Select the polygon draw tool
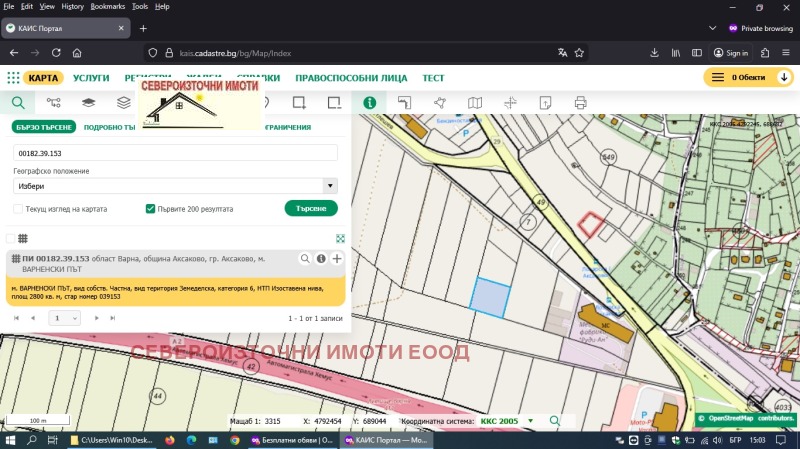Viewport: 800px width, 449px height. [440, 103]
